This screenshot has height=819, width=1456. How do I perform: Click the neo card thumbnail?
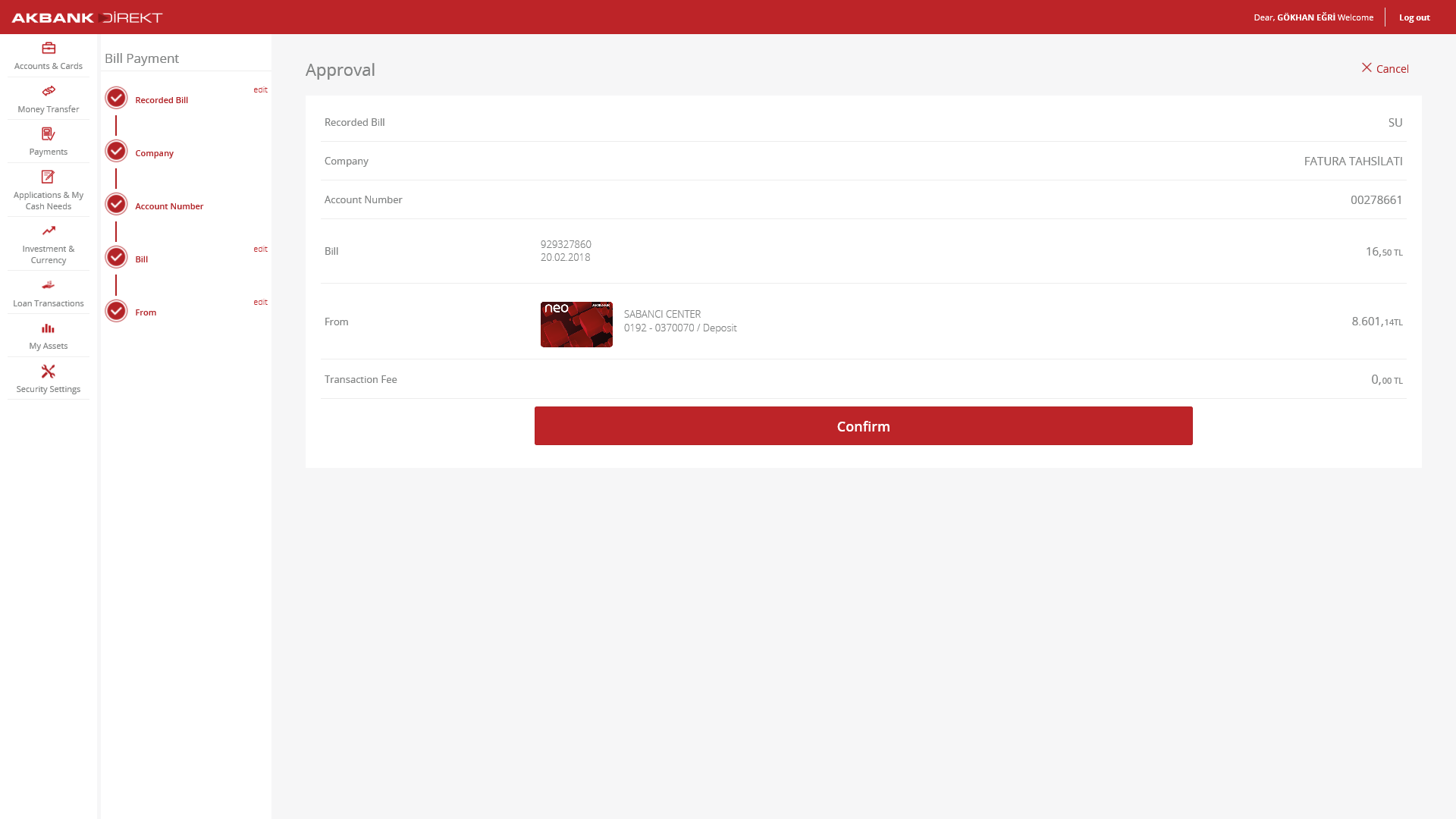coord(576,325)
